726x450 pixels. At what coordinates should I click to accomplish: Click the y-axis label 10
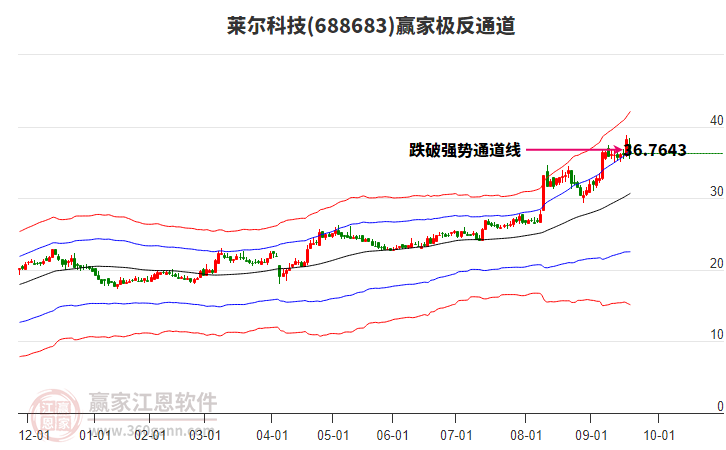pyautogui.click(x=716, y=334)
